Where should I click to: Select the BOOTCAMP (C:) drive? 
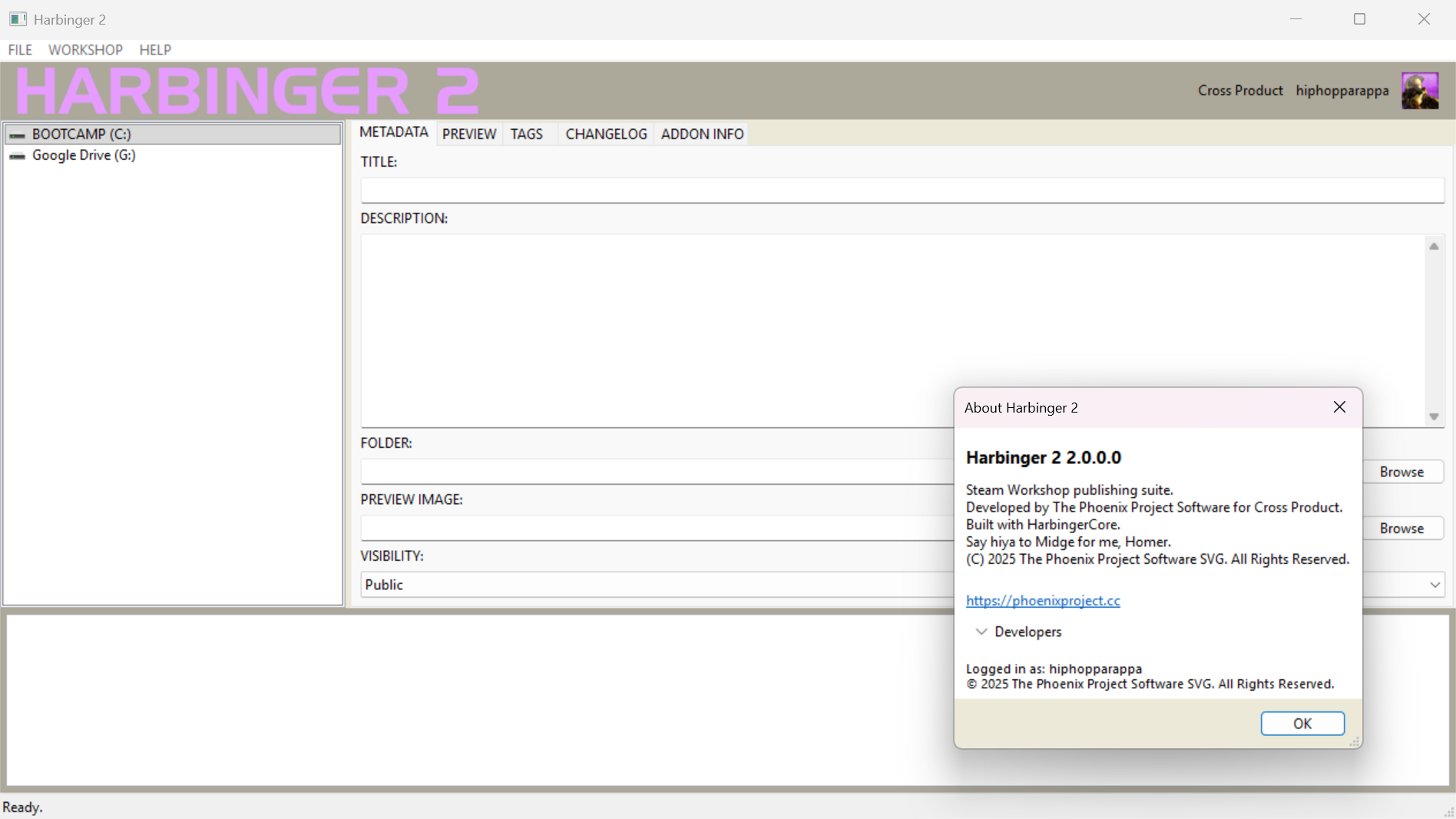81,134
